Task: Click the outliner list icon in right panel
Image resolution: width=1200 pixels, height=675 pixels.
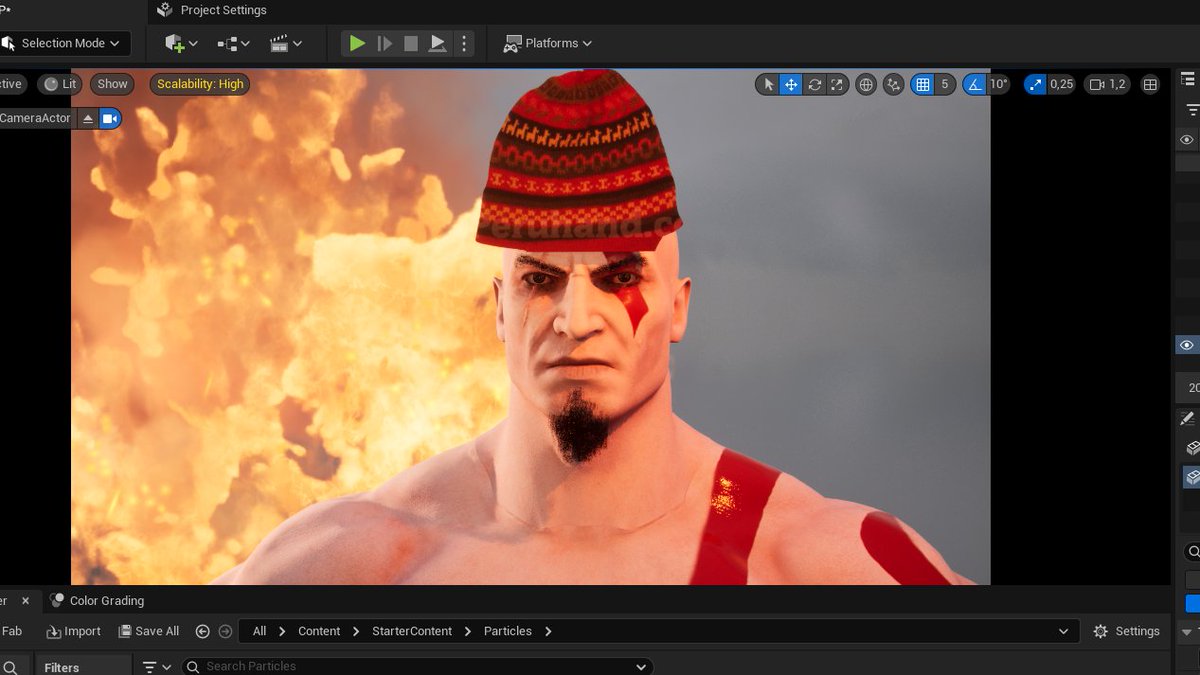Action: click(1188, 80)
